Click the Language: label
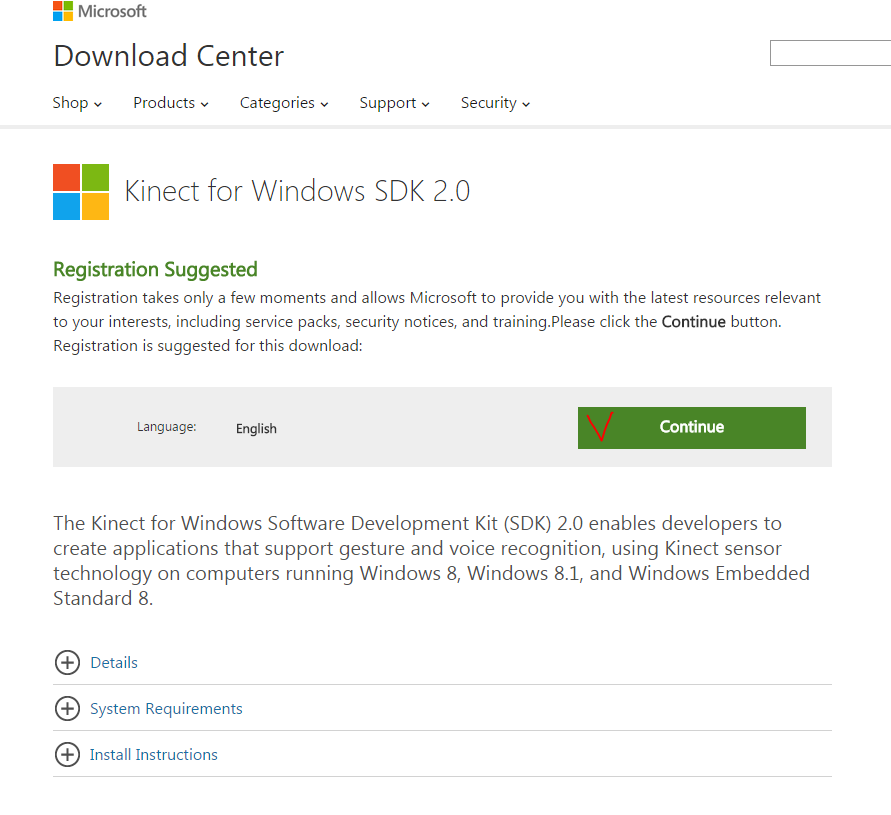This screenshot has height=815, width=891. (166, 427)
